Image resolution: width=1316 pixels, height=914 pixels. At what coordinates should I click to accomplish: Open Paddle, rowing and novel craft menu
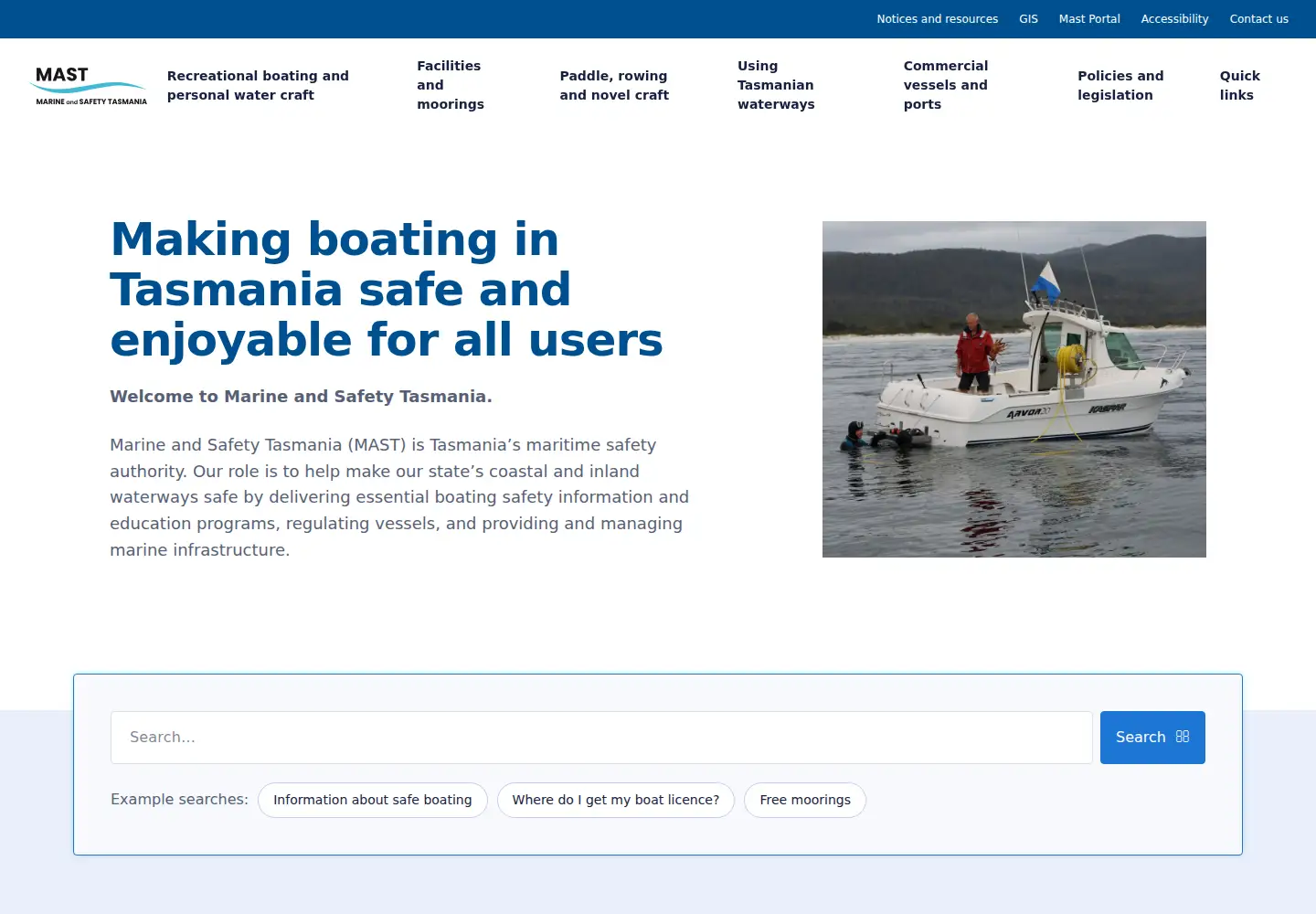(x=614, y=85)
